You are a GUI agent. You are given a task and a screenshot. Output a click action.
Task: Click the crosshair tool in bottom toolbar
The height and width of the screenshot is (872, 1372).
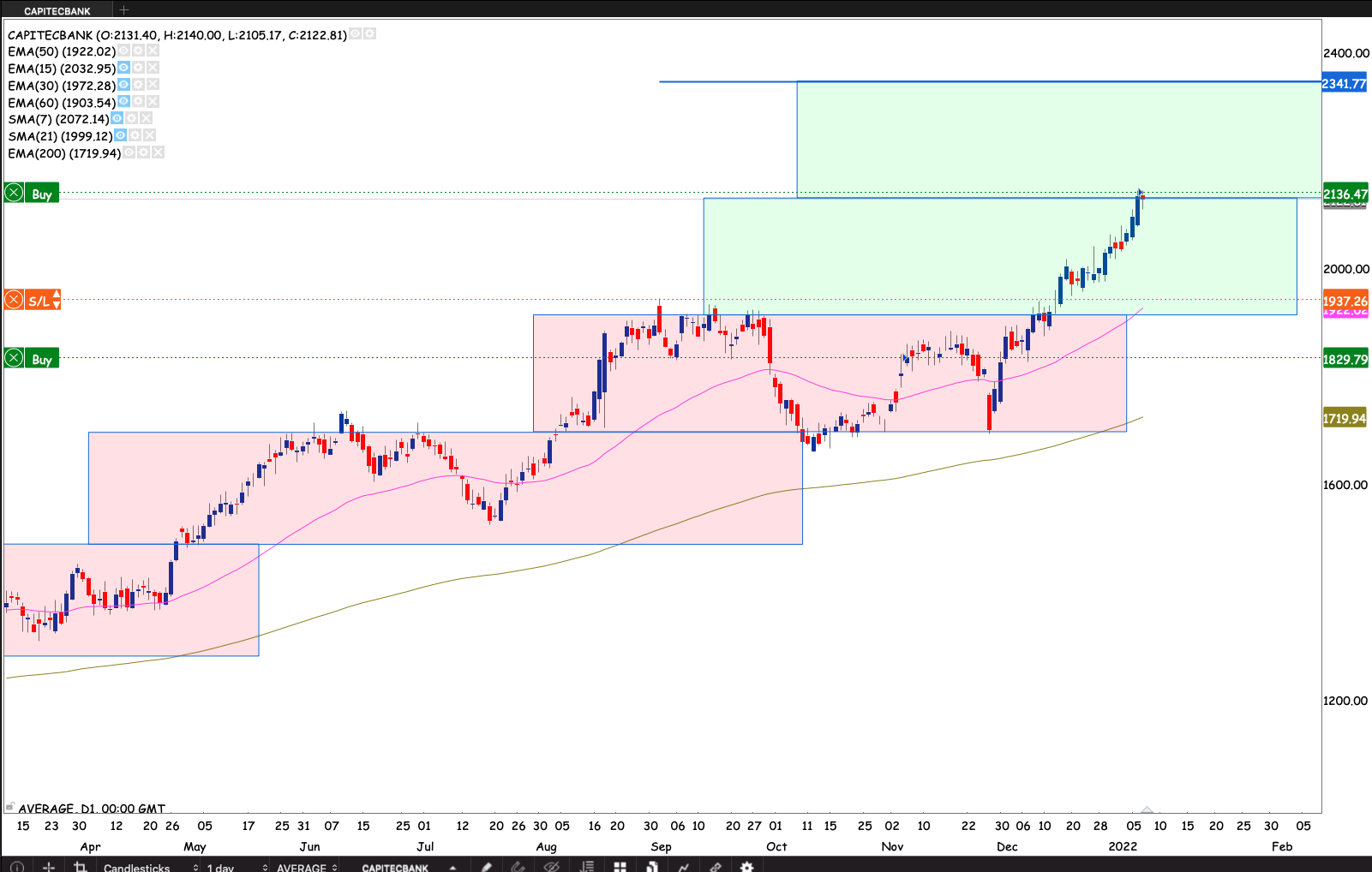click(49, 867)
